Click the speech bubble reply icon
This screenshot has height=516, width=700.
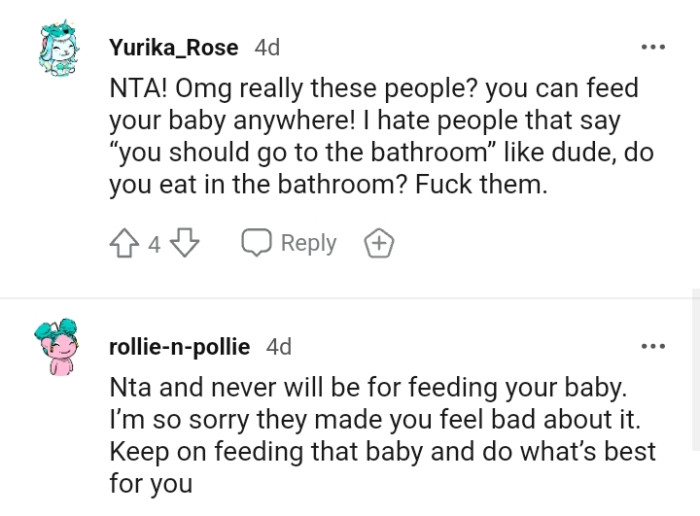tap(257, 244)
